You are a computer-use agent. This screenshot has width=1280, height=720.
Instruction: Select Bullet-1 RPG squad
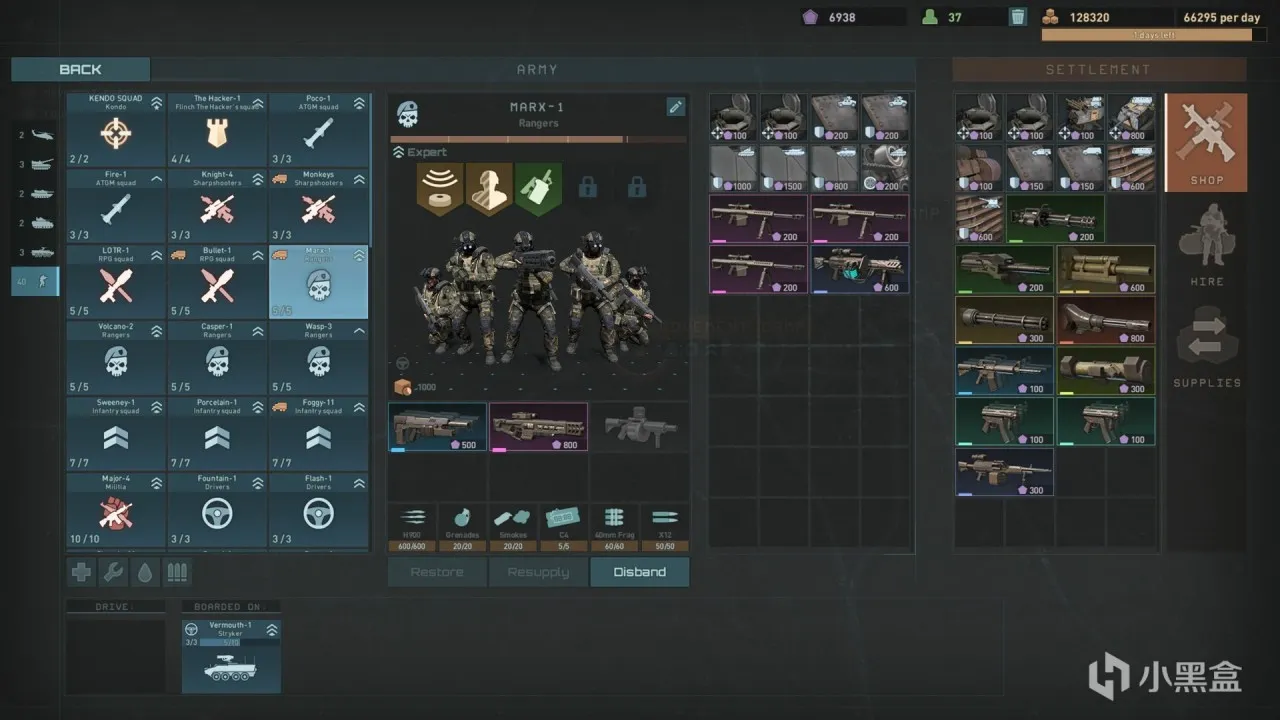[x=217, y=282]
